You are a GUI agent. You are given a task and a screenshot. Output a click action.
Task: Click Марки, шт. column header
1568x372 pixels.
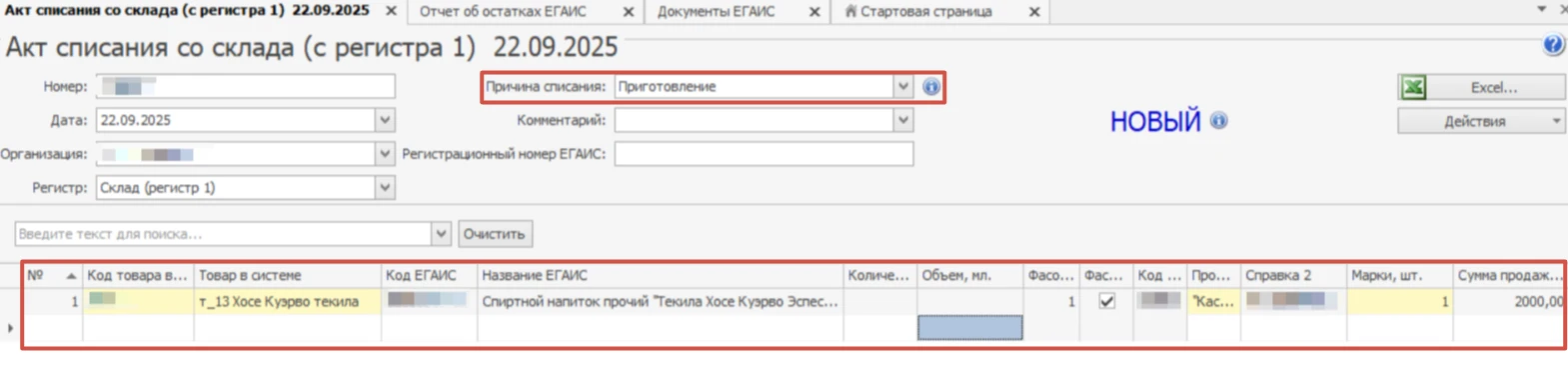(x=1399, y=275)
